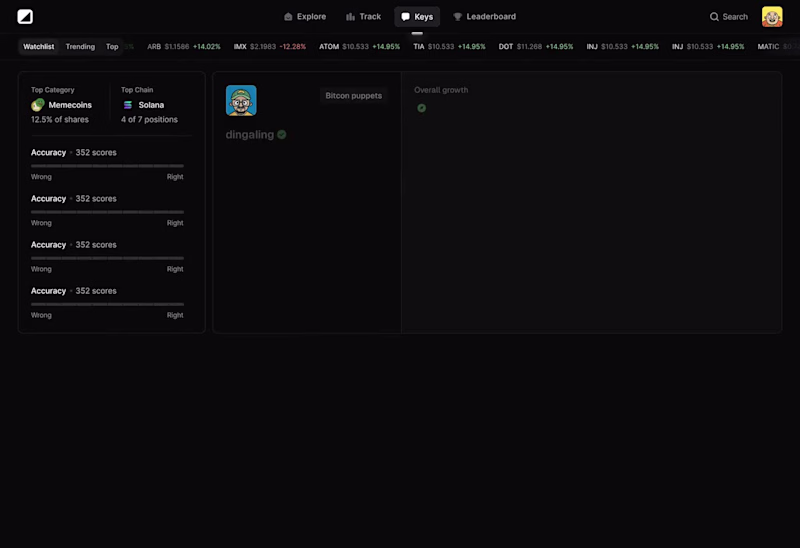Click the ARB ticker entry
Image resolution: width=800 pixels, height=548 pixels.
(184, 46)
